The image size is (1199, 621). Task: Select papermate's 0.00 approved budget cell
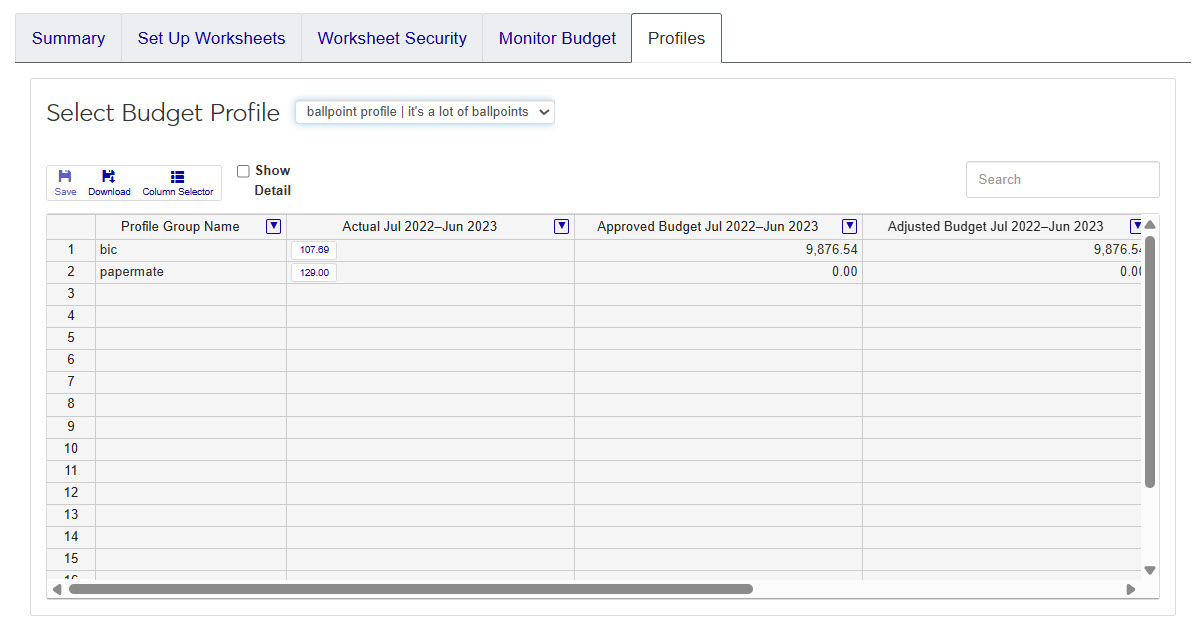718,272
